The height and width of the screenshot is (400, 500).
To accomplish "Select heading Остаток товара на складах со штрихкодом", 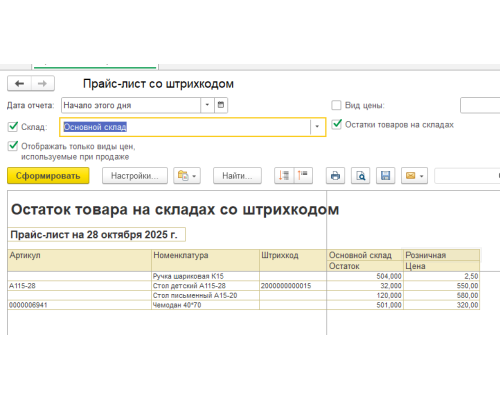I will click(175, 210).
